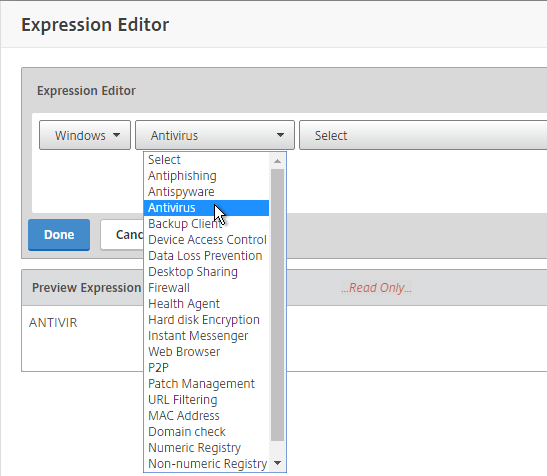Choose Web Browser from the list

(207, 352)
